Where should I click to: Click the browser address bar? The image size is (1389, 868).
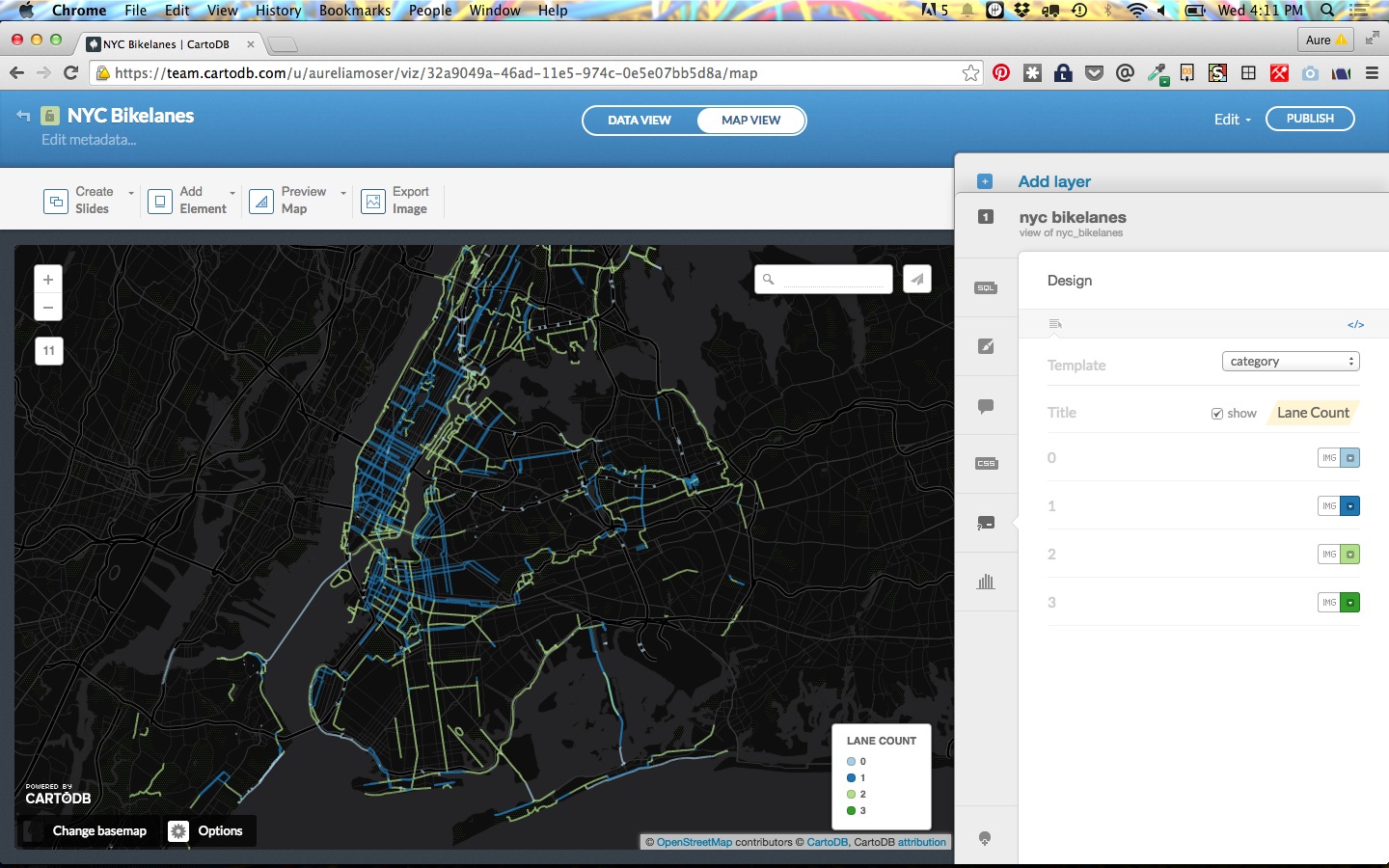point(536,73)
